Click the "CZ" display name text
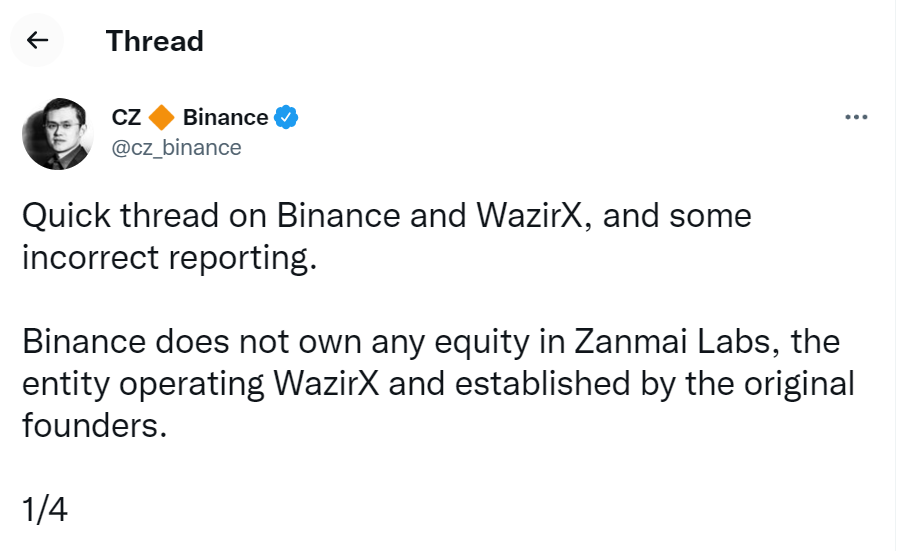The image size is (897, 551). click(x=126, y=117)
